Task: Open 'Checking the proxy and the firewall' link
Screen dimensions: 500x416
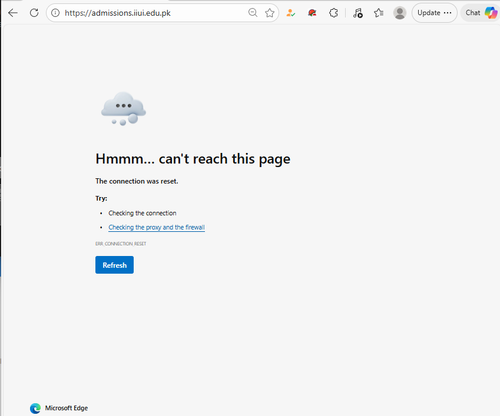Action: pyautogui.click(x=157, y=227)
